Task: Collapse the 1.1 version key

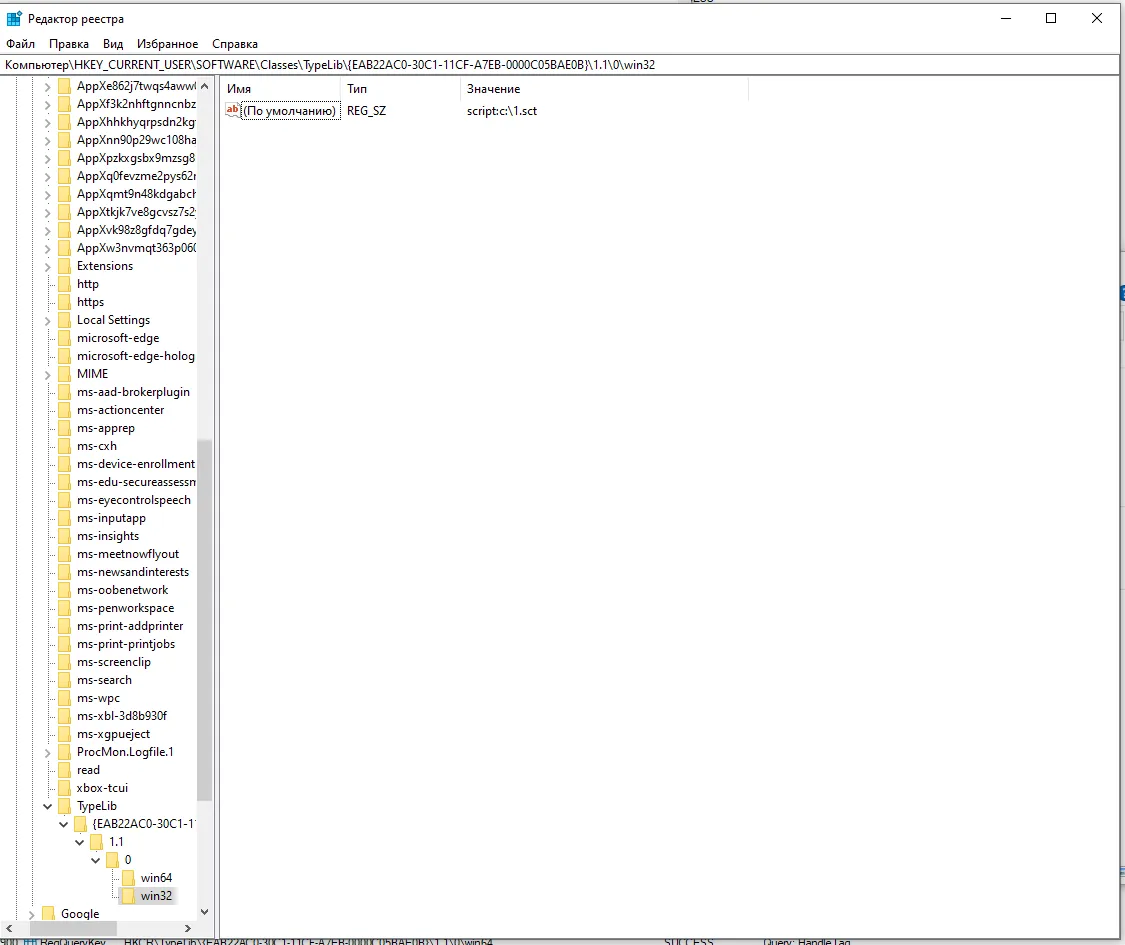Action: [x=79, y=842]
